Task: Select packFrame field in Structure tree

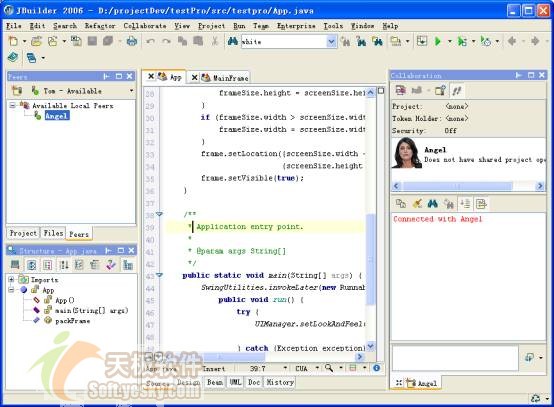Action: pyautogui.click(x=72, y=321)
